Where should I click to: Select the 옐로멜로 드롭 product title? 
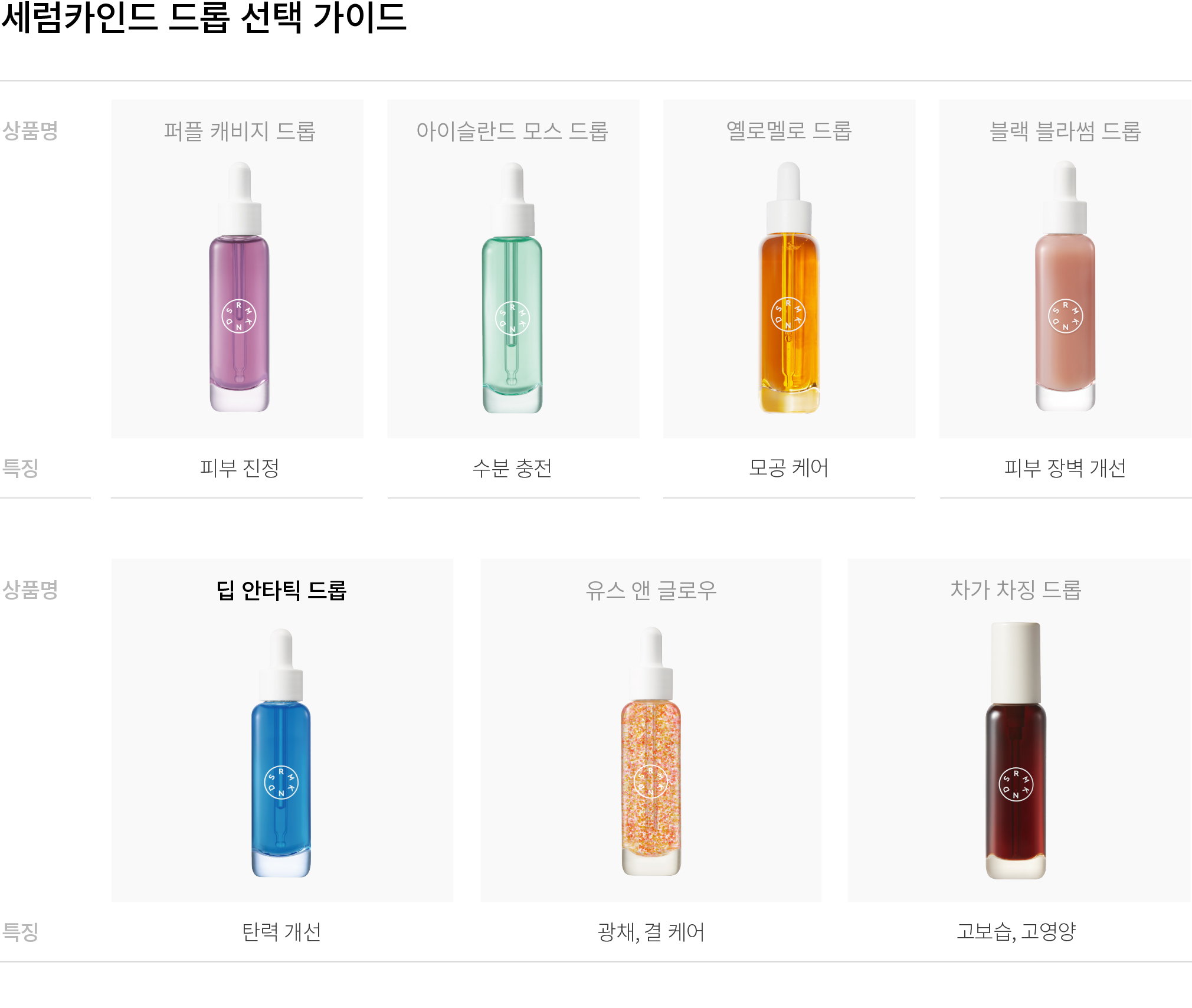point(789,130)
